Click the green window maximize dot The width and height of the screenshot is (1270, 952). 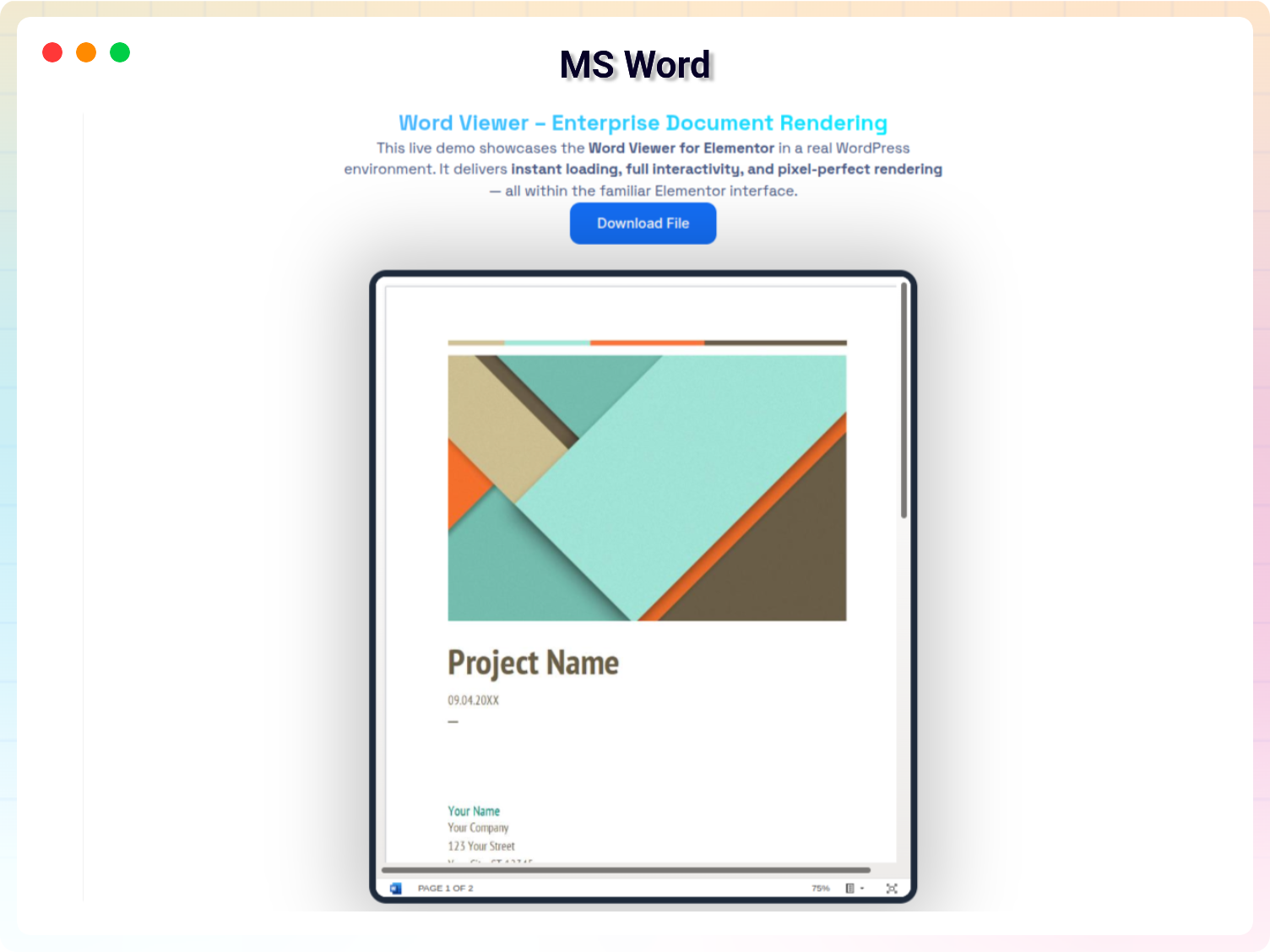(x=120, y=52)
